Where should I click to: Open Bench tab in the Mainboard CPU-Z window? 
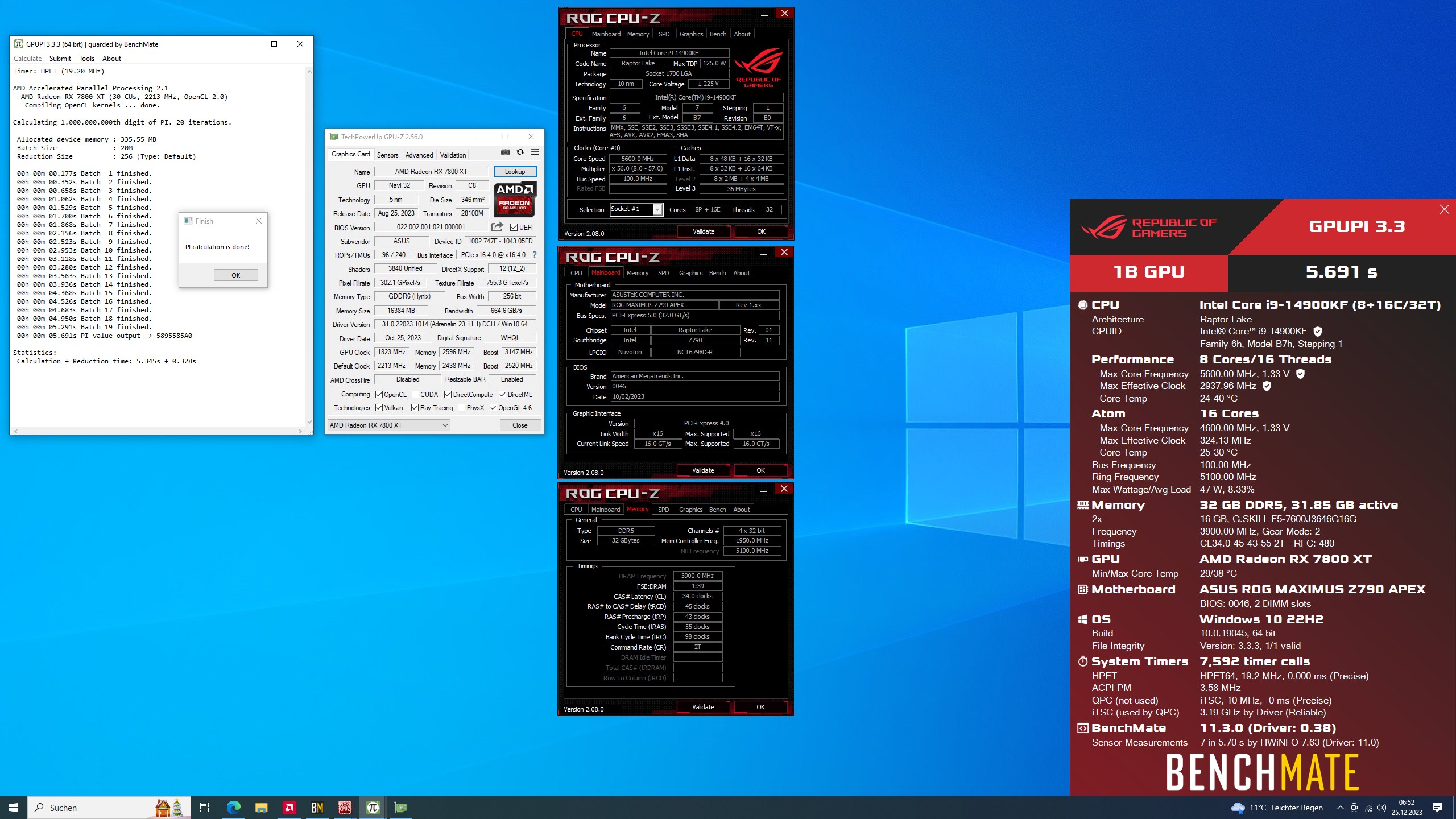(717, 273)
